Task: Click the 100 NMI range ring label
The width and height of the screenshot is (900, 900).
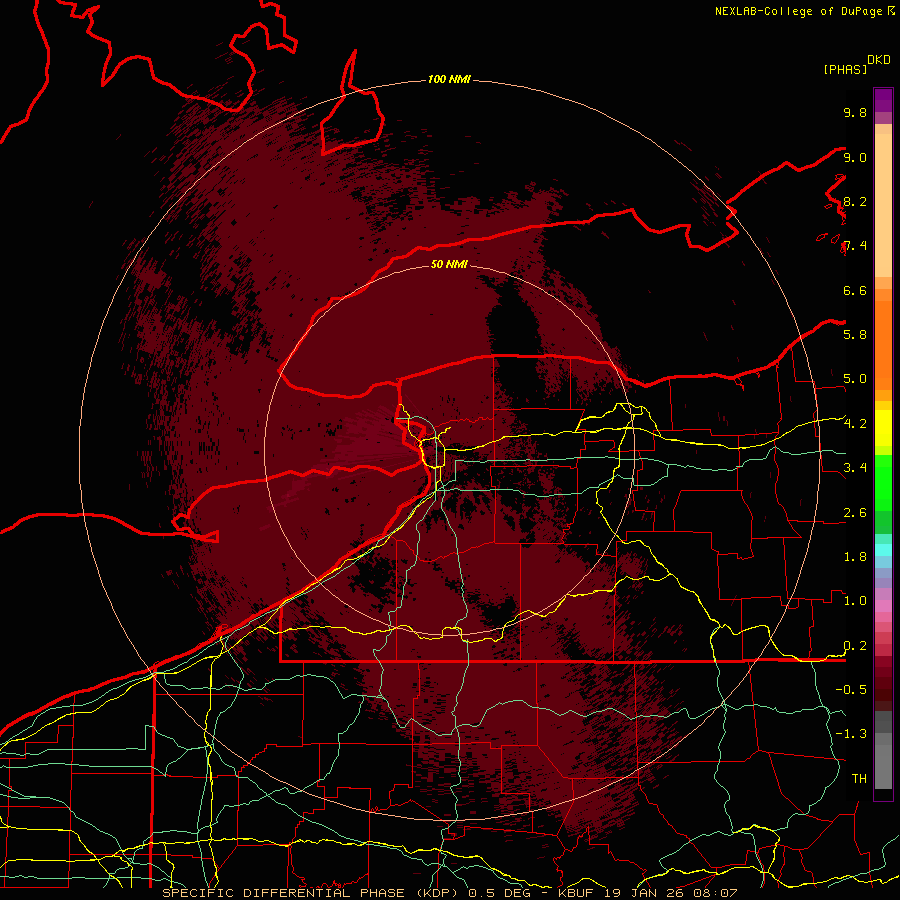Action: tap(449, 79)
